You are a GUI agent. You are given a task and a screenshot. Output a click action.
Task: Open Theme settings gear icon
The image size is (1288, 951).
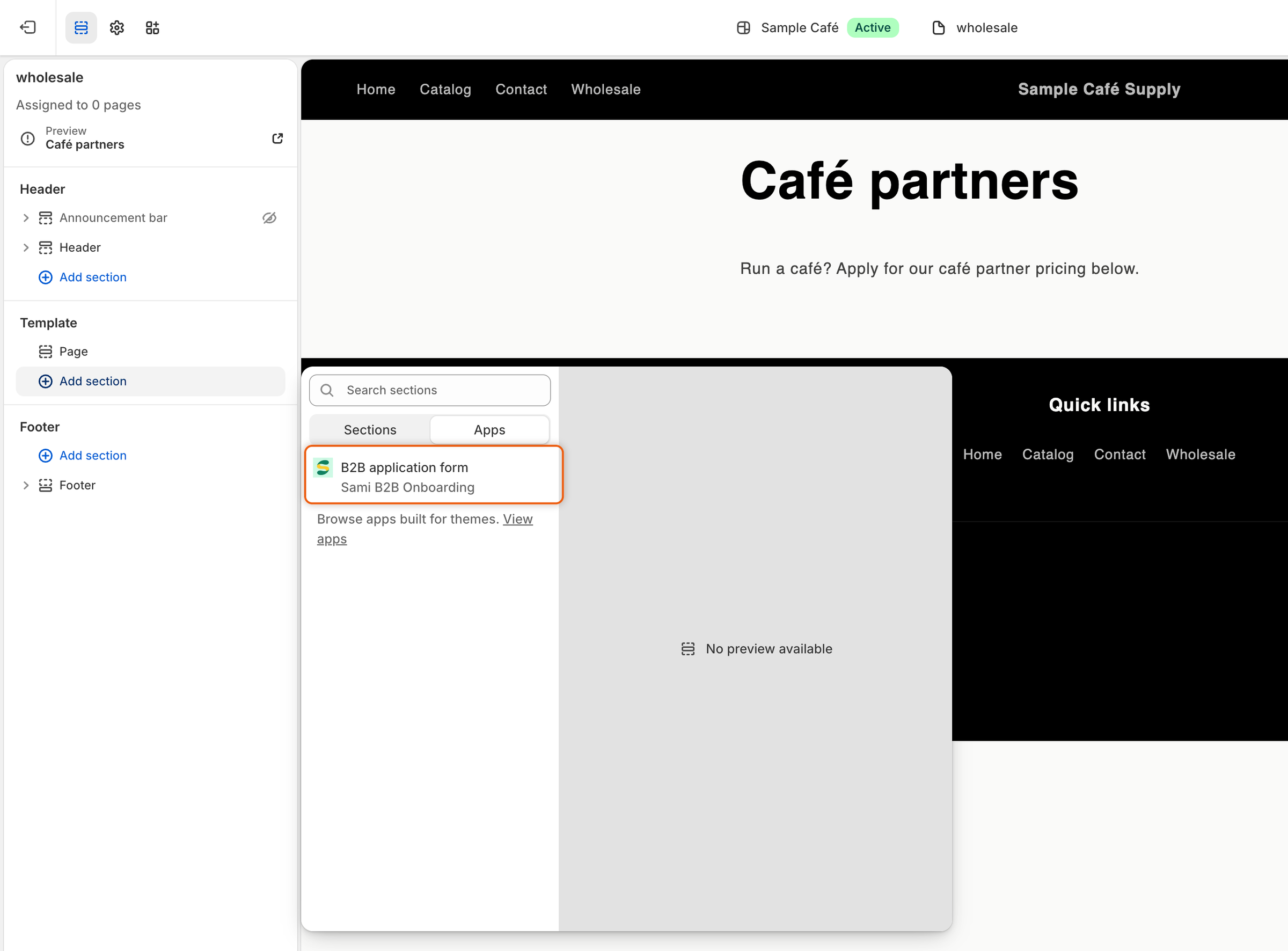117,27
